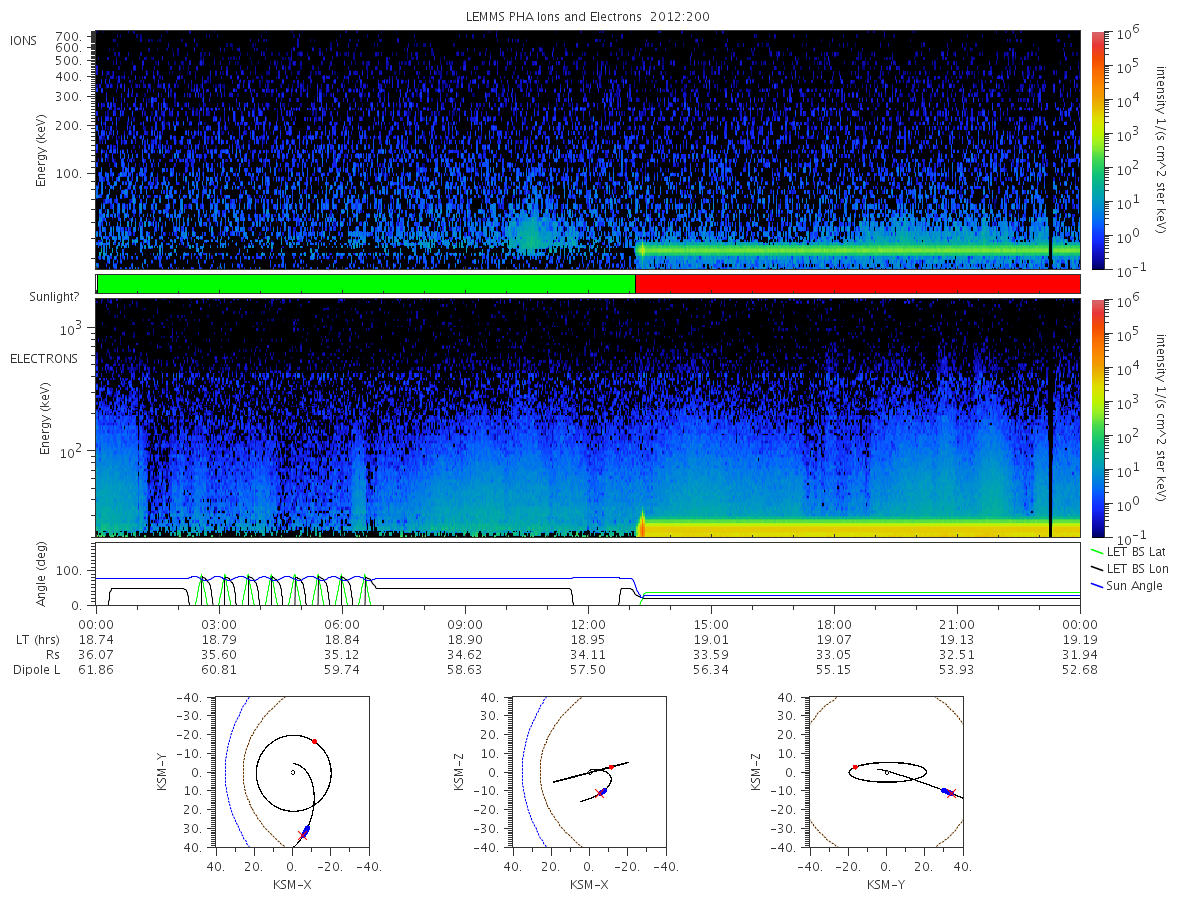Image resolution: width=1200 pixels, height=900 pixels.
Task: Click the green segment of Sunlight bar
Action: click(366, 284)
